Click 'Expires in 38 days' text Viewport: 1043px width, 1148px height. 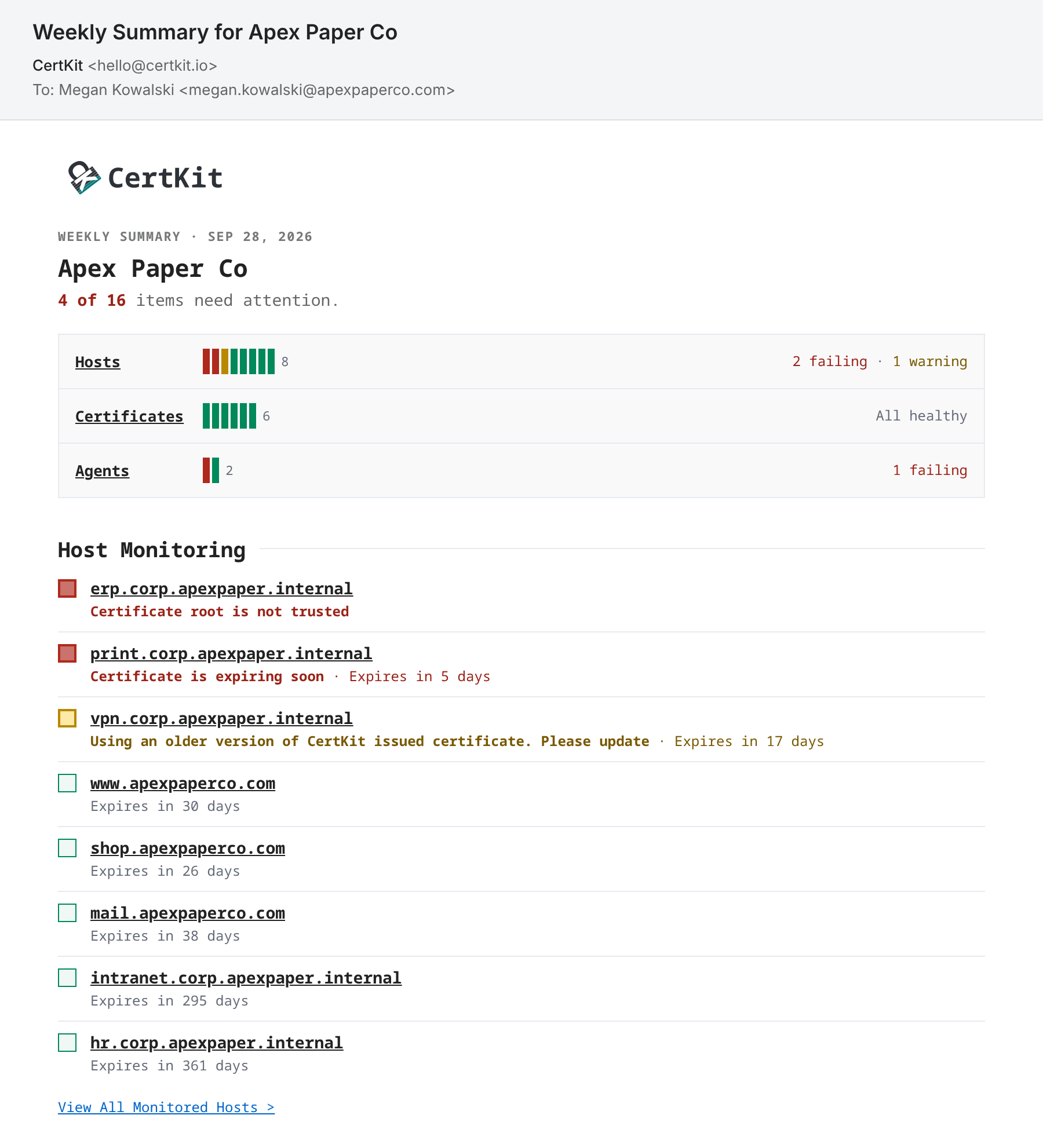[165, 936]
